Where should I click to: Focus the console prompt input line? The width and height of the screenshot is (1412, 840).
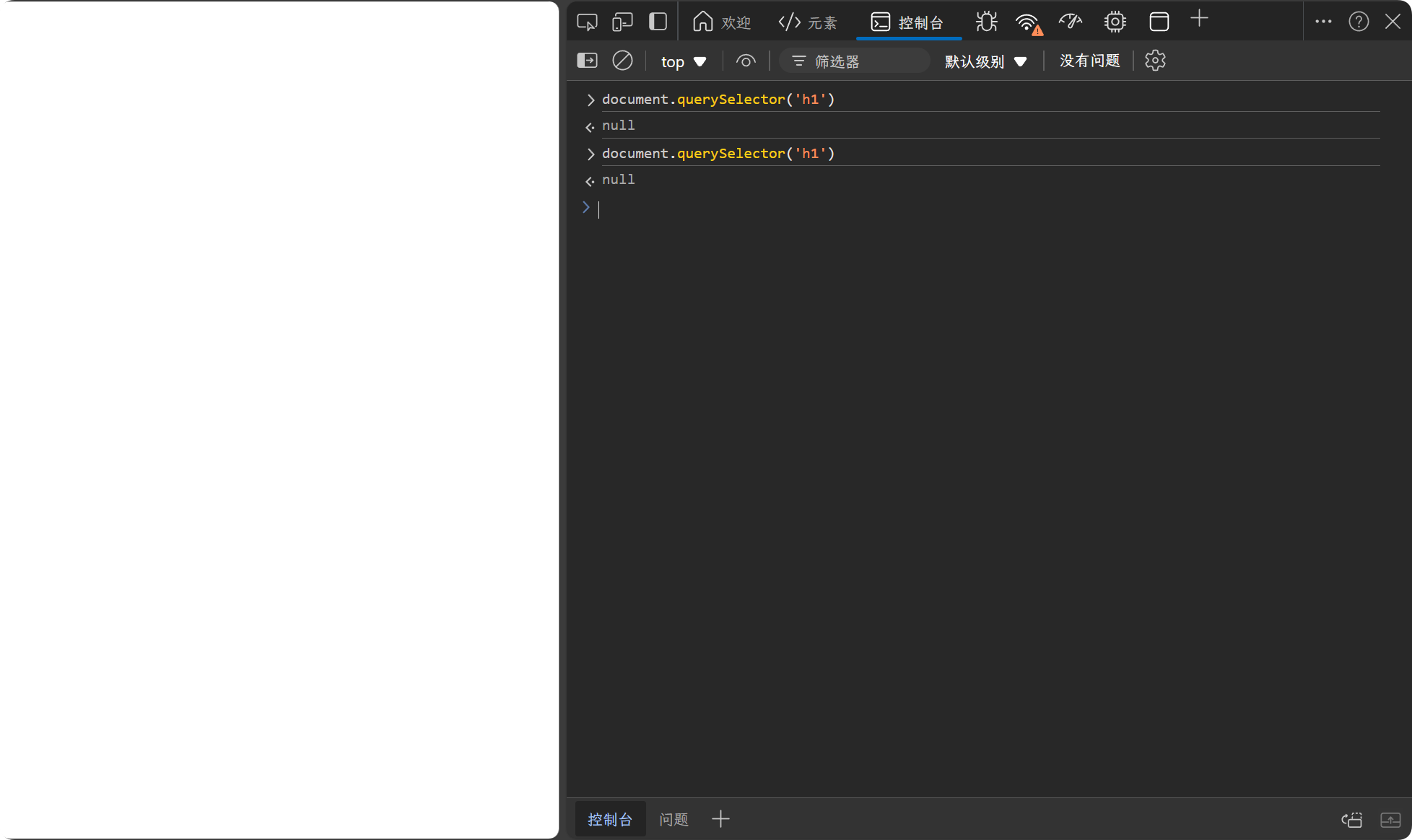coord(989,209)
